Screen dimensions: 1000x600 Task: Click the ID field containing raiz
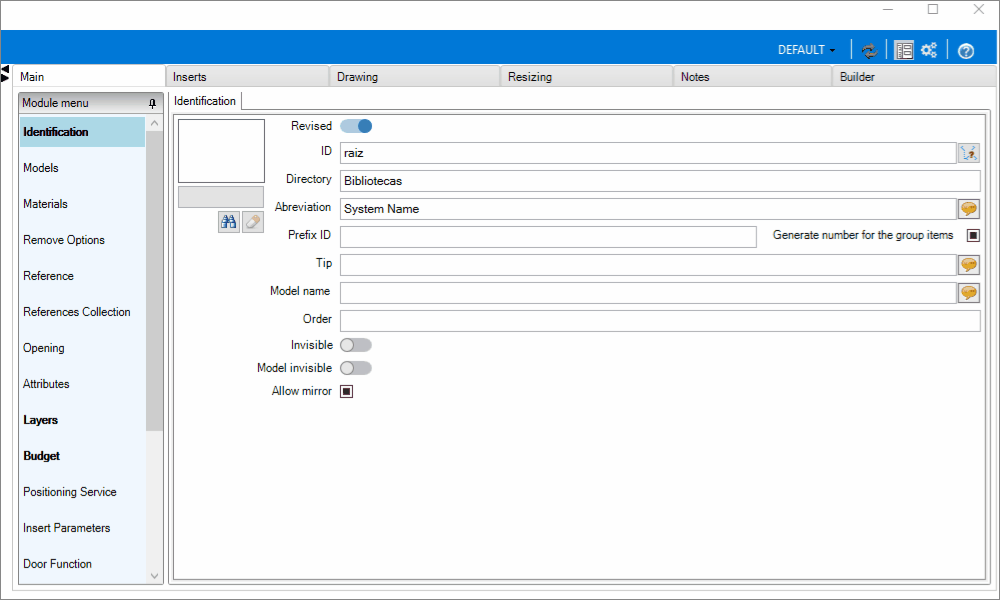pos(648,153)
